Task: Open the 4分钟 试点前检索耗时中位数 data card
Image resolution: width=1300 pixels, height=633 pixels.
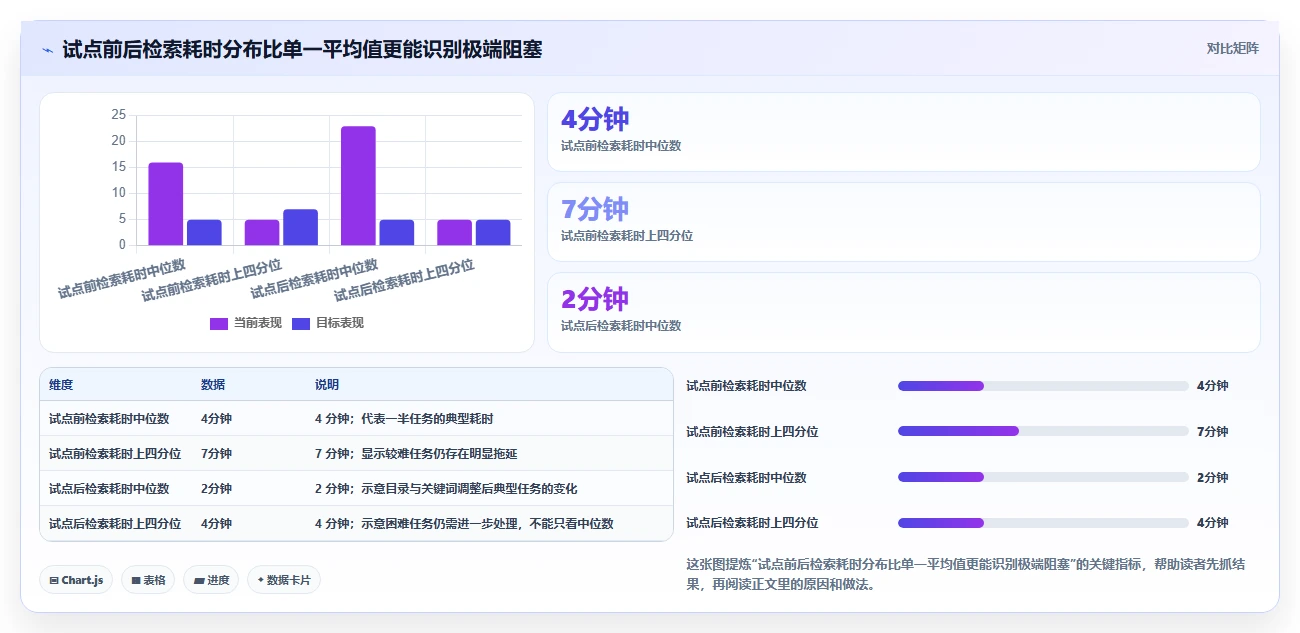Action: (x=903, y=132)
